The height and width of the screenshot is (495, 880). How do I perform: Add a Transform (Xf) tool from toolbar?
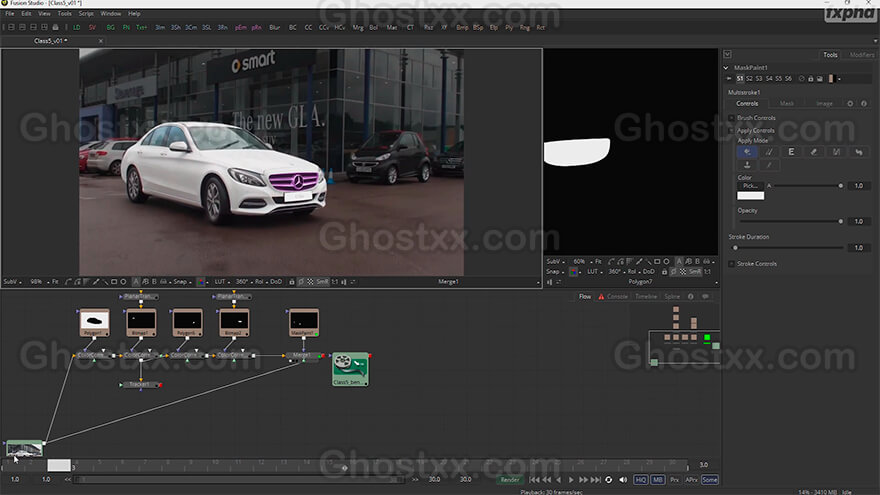click(x=444, y=28)
